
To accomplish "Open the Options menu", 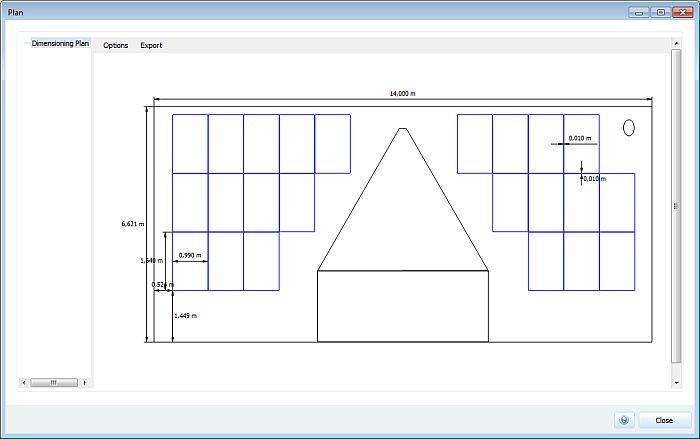I will (116, 45).
